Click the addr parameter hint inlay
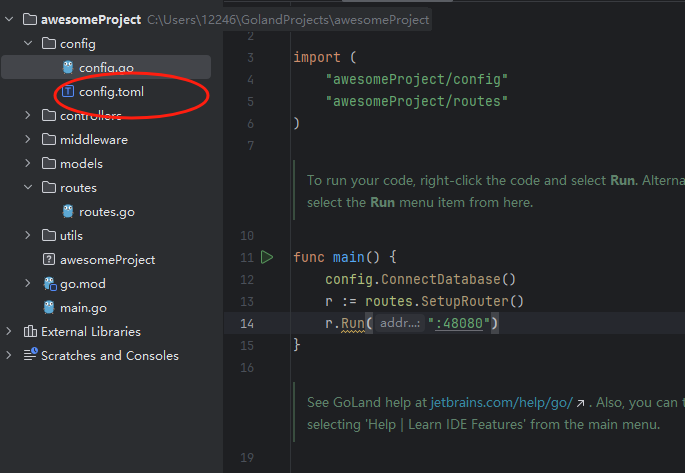 (x=399, y=323)
